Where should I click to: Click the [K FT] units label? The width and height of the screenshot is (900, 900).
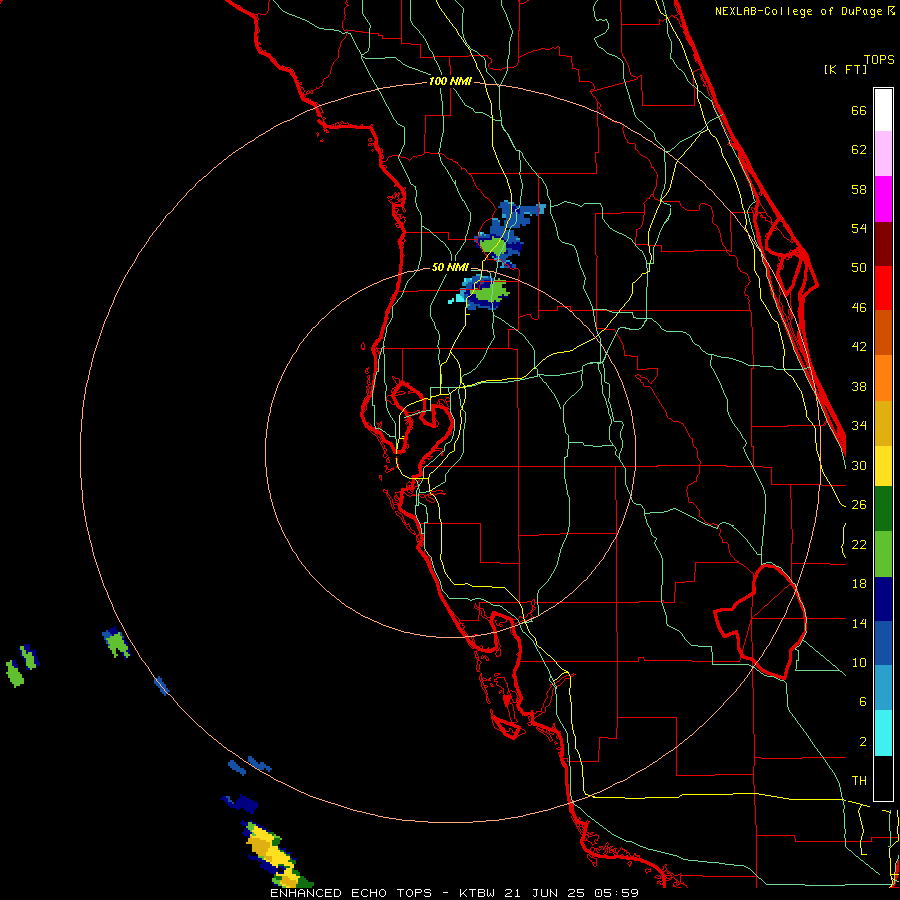pyautogui.click(x=845, y=70)
